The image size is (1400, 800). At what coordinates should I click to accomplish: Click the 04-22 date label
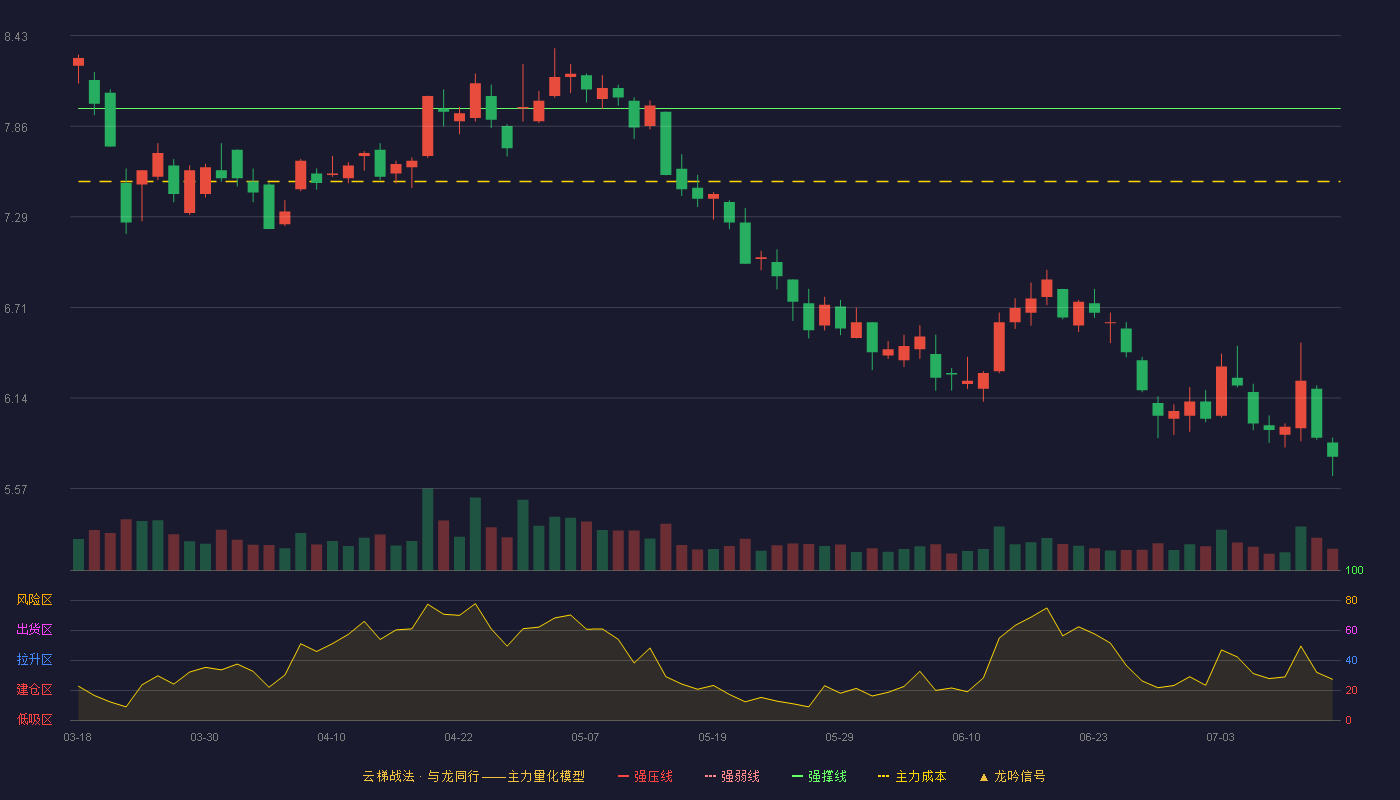click(458, 737)
